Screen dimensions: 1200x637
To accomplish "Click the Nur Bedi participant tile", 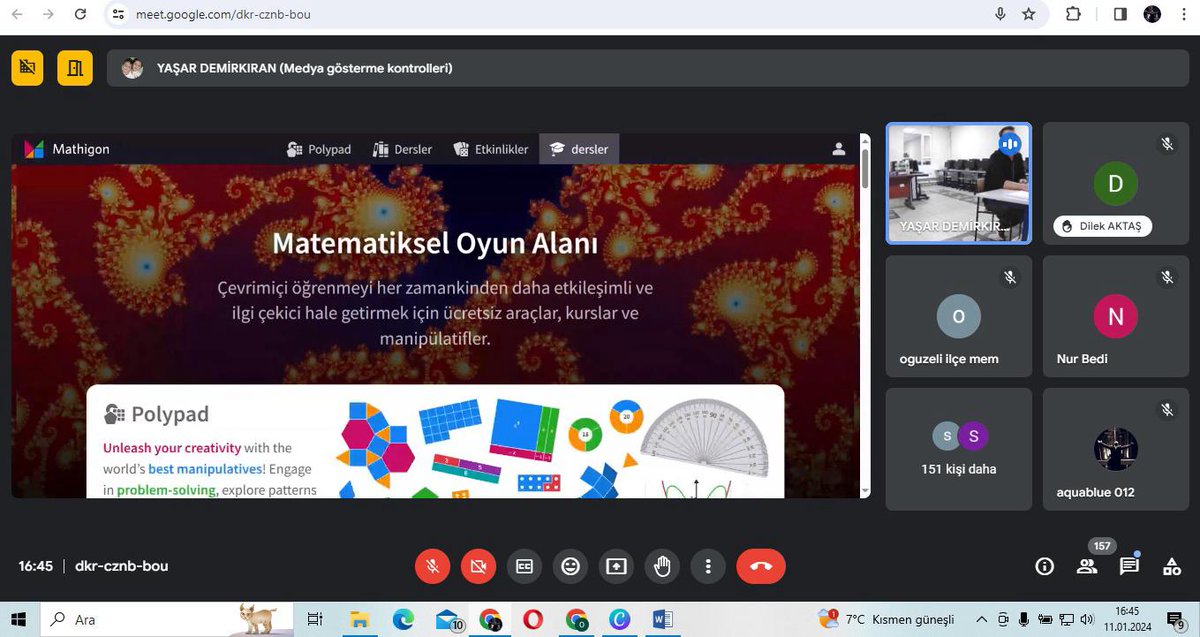I will (1115, 316).
